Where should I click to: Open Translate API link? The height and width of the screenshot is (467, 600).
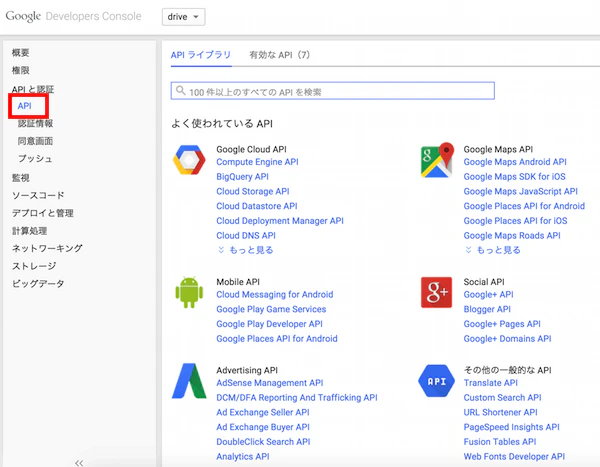pyautogui.click(x=491, y=383)
